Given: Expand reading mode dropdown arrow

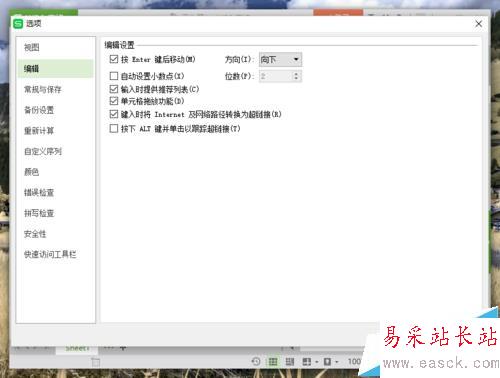Looking at the screenshot, I should [317, 362].
